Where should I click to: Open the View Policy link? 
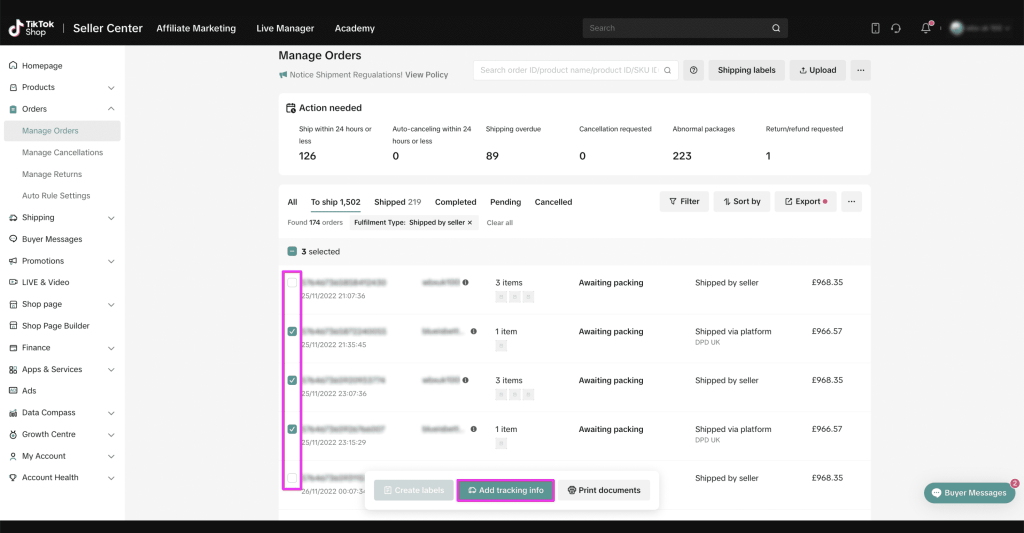pos(427,75)
